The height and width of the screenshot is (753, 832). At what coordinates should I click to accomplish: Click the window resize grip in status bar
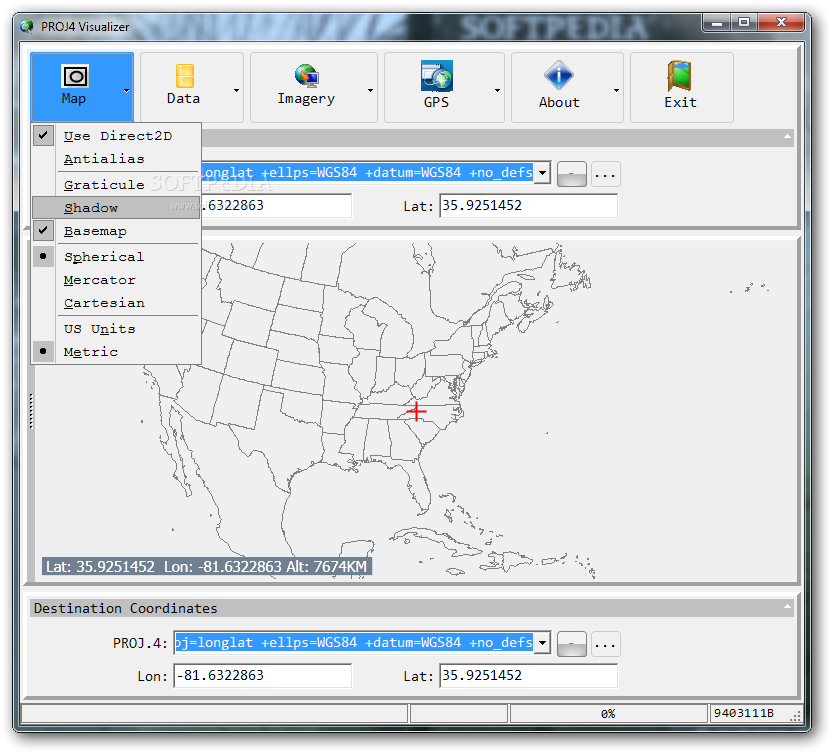coord(794,716)
